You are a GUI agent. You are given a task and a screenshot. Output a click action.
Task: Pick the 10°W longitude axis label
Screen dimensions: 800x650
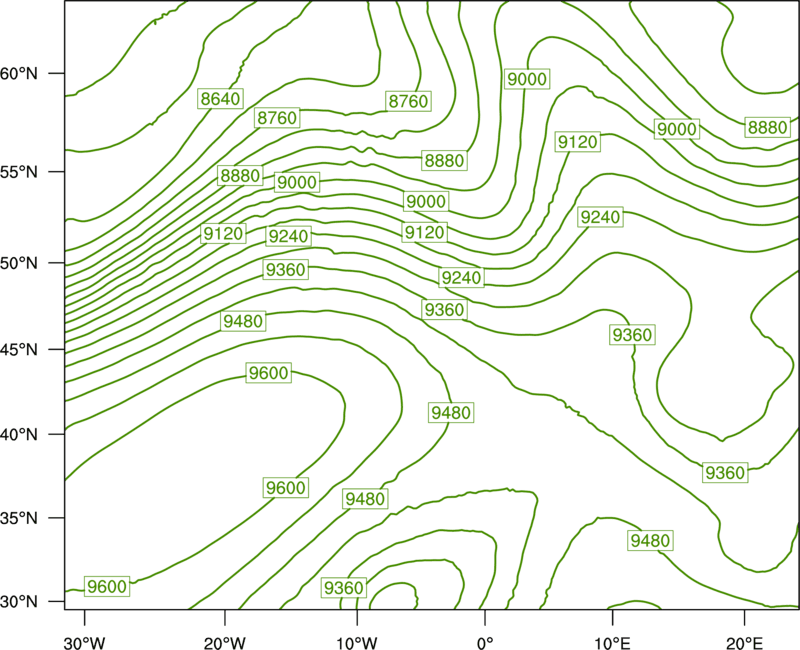[x=357, y=643]
